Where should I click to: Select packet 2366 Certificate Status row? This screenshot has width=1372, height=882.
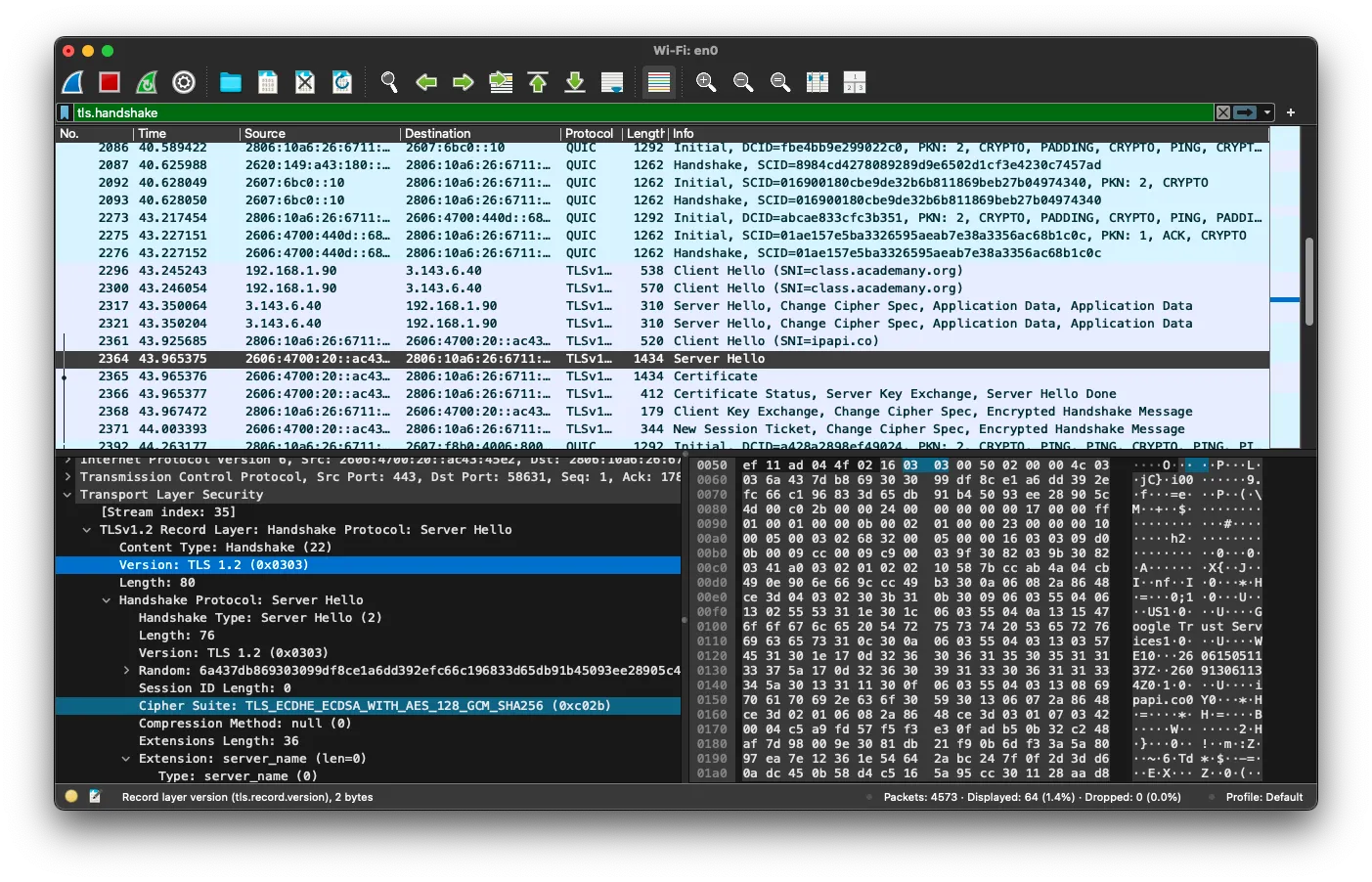[x=662, y=394]
